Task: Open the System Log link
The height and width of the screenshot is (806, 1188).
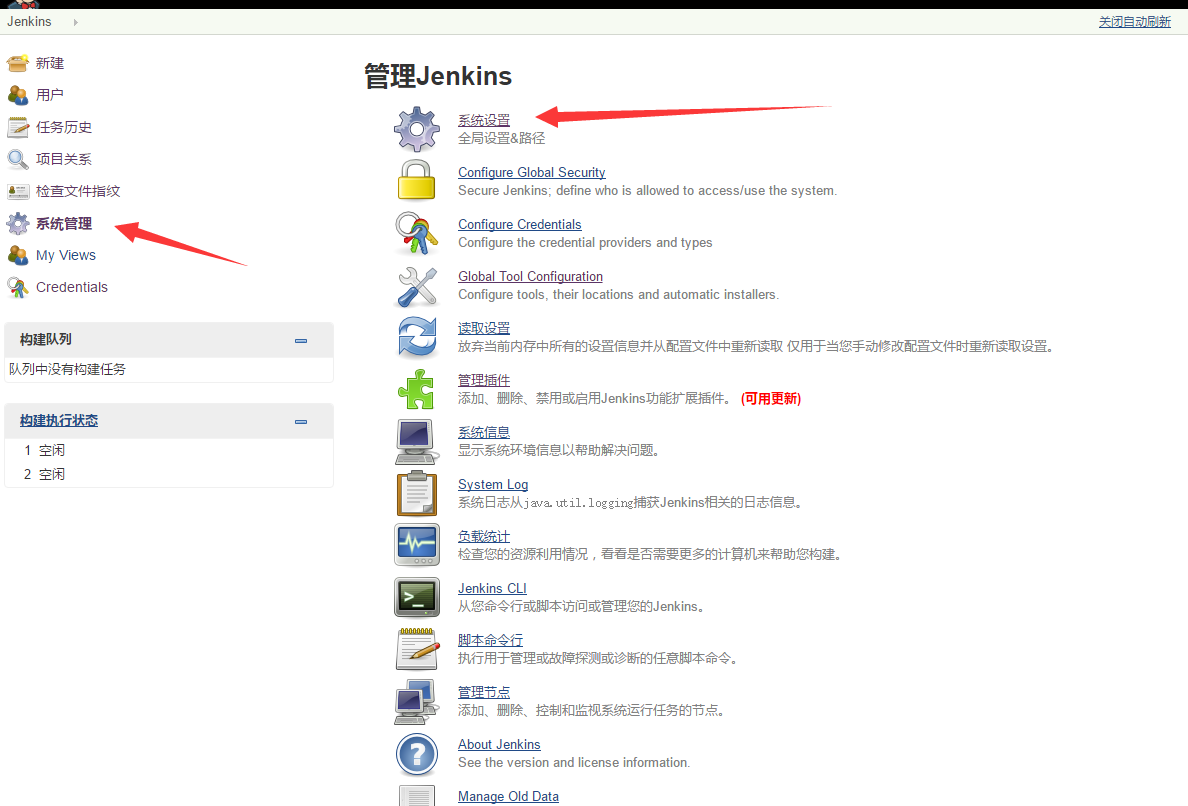Action: click(493, 484)
